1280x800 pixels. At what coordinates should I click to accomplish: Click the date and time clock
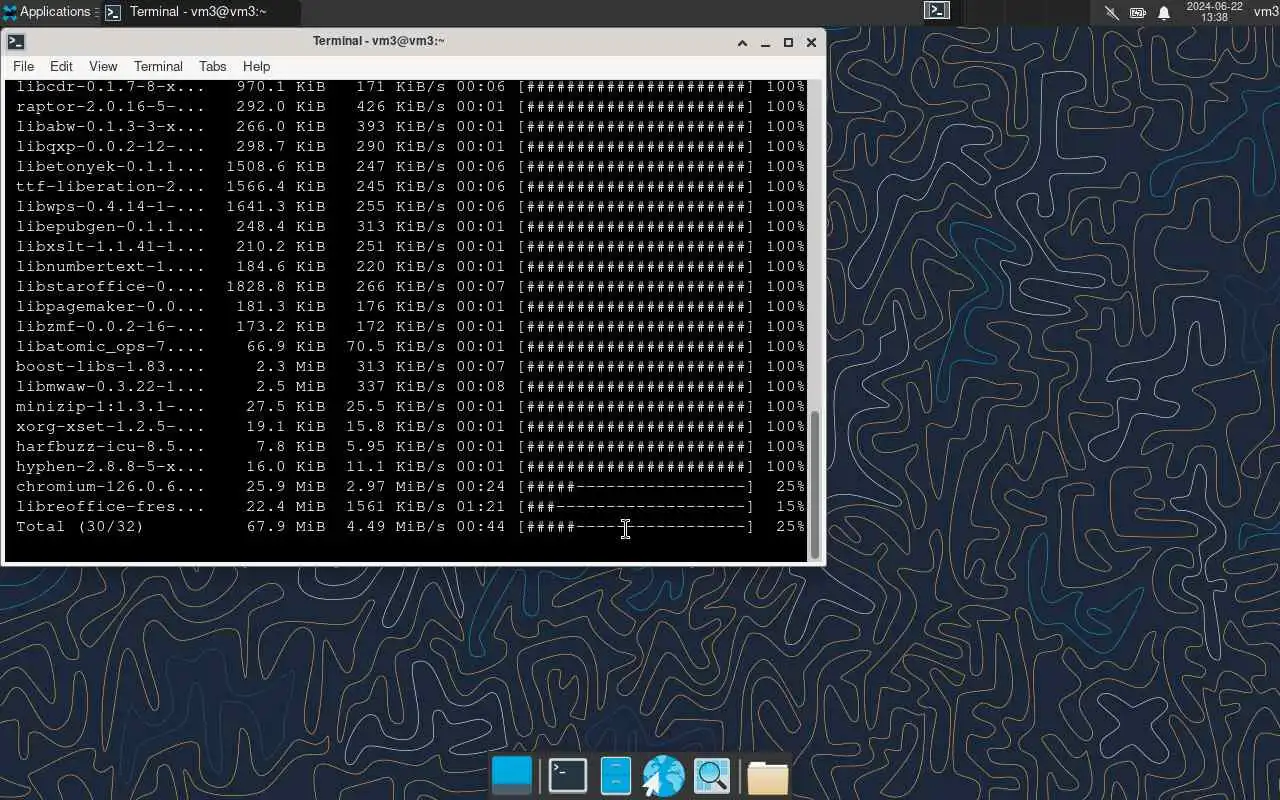1214,12
